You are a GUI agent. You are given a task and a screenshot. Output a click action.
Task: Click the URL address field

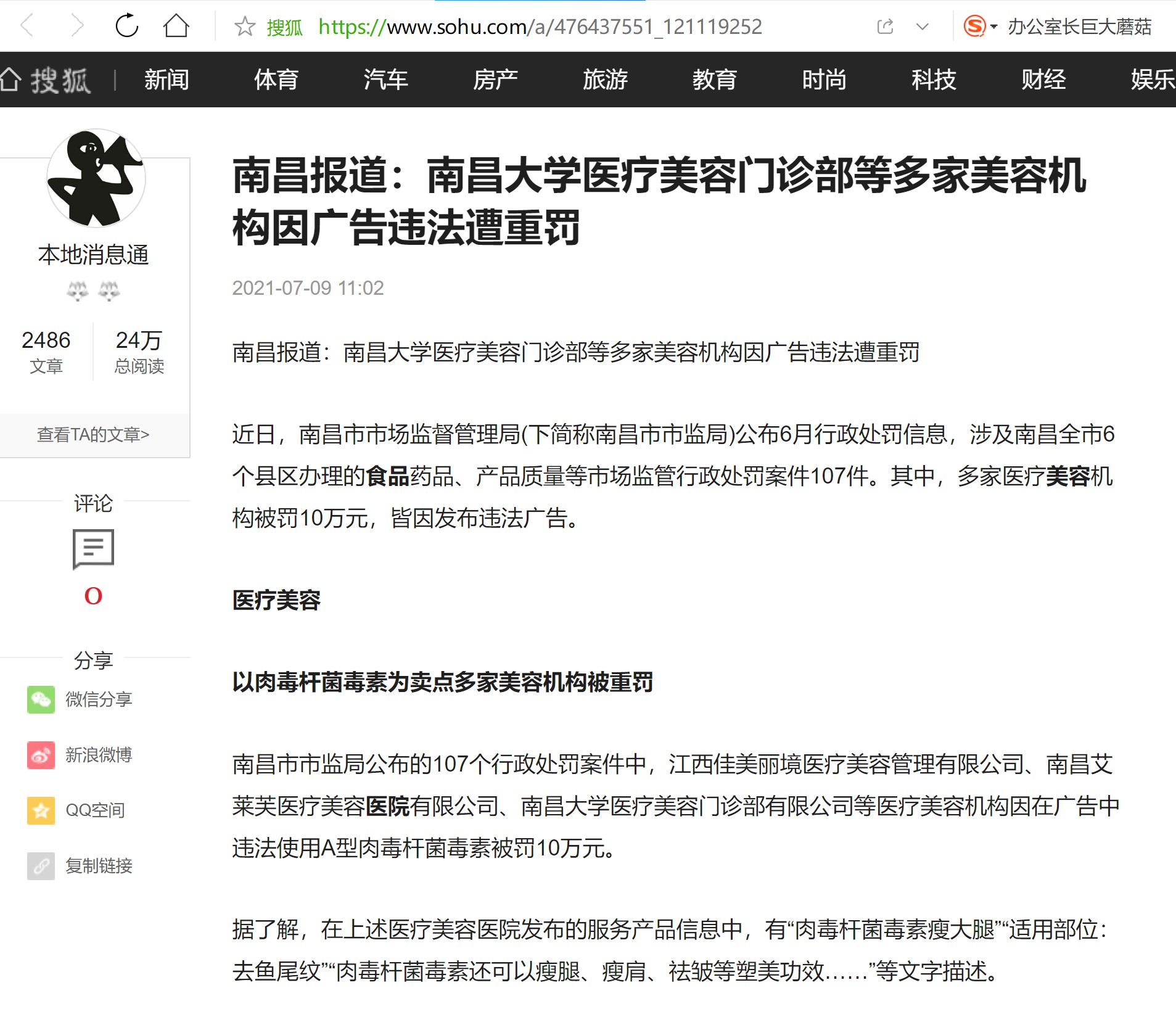tap(540, 27)
